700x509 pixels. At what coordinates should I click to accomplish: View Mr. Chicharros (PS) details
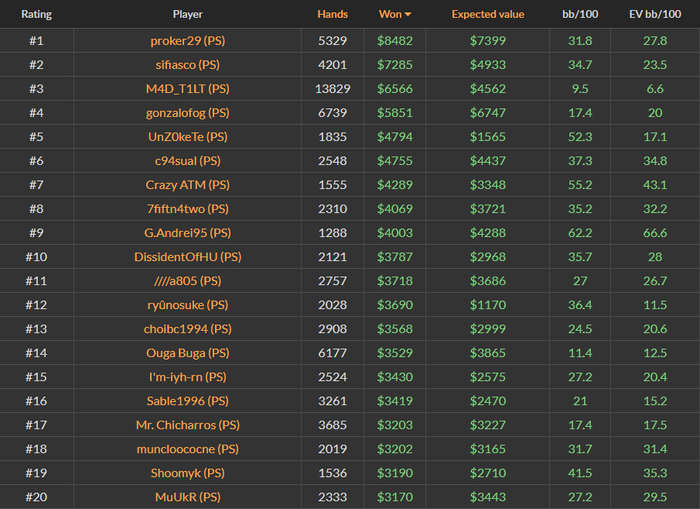click(x=187, y=425)
